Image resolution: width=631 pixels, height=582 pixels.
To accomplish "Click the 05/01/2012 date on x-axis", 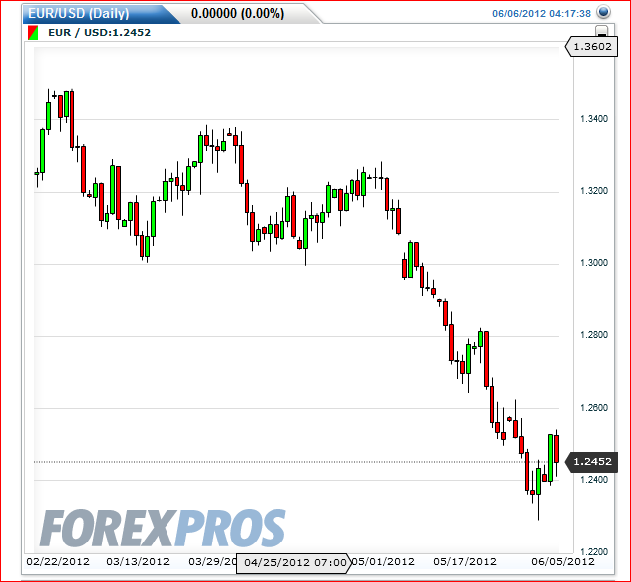I will tap(383, 561).
